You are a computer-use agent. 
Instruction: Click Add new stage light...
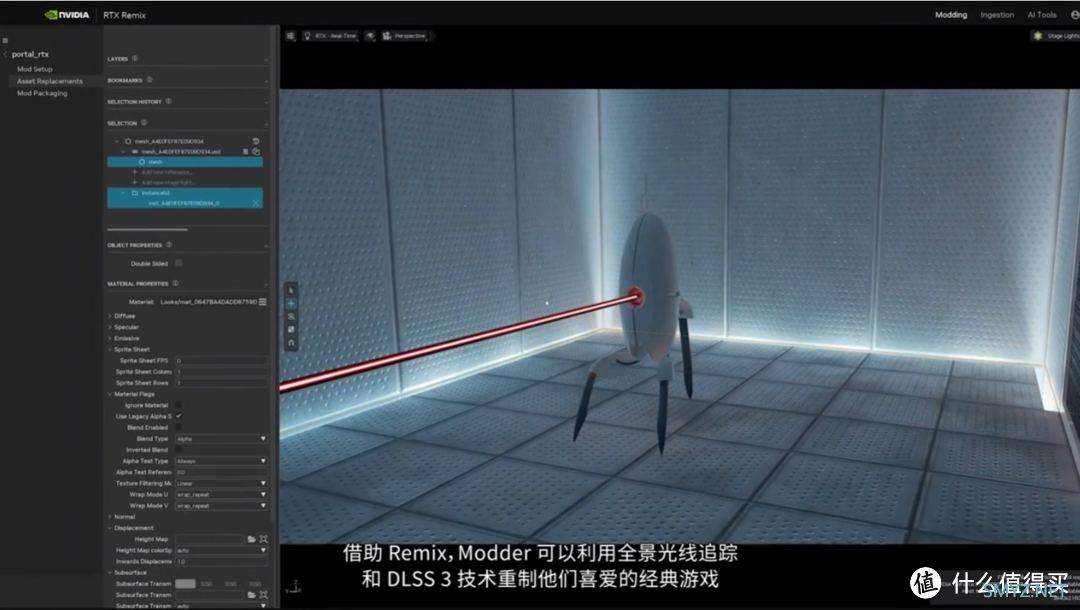pyautogui.click(x=169, y=182)
